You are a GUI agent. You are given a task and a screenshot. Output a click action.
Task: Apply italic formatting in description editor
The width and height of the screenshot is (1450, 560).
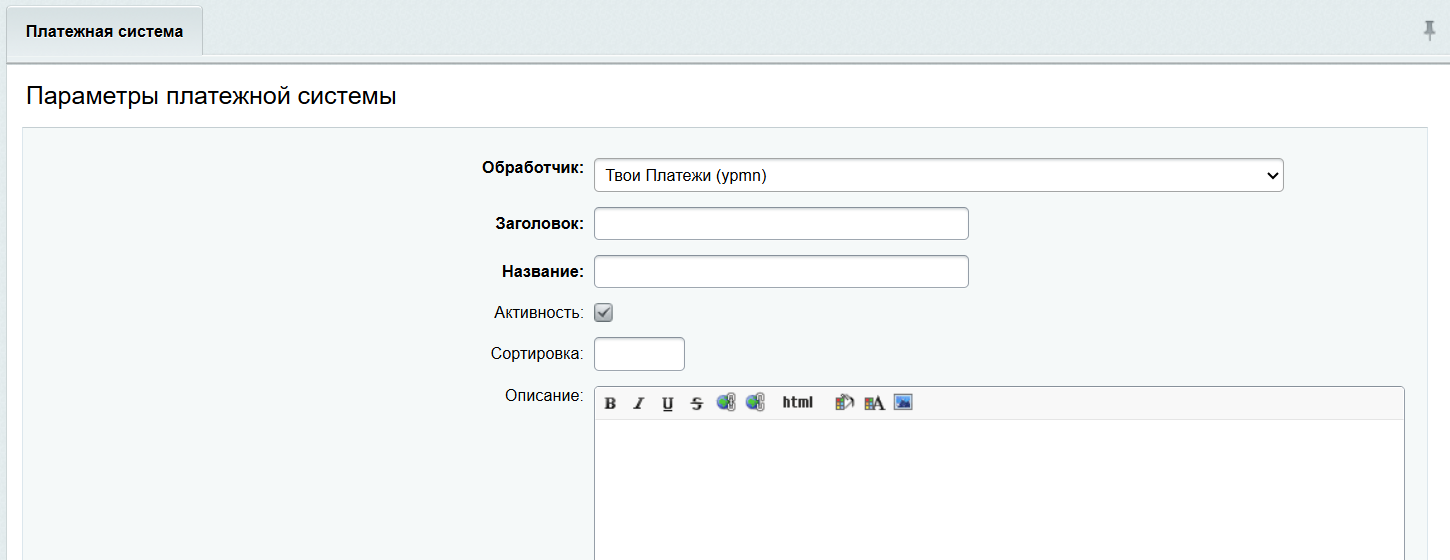click(x=639, y=403)
